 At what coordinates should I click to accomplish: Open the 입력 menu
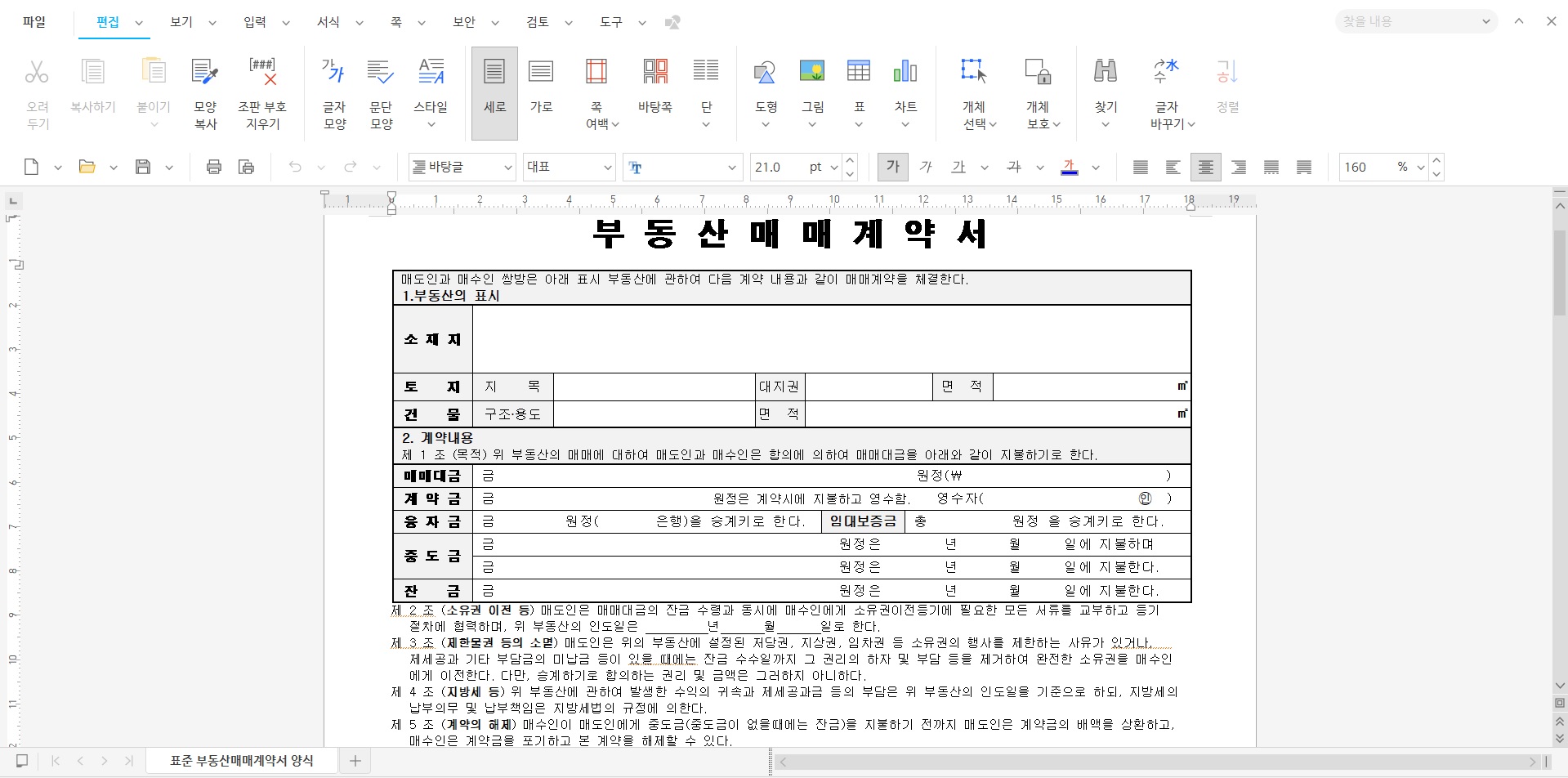255,22
